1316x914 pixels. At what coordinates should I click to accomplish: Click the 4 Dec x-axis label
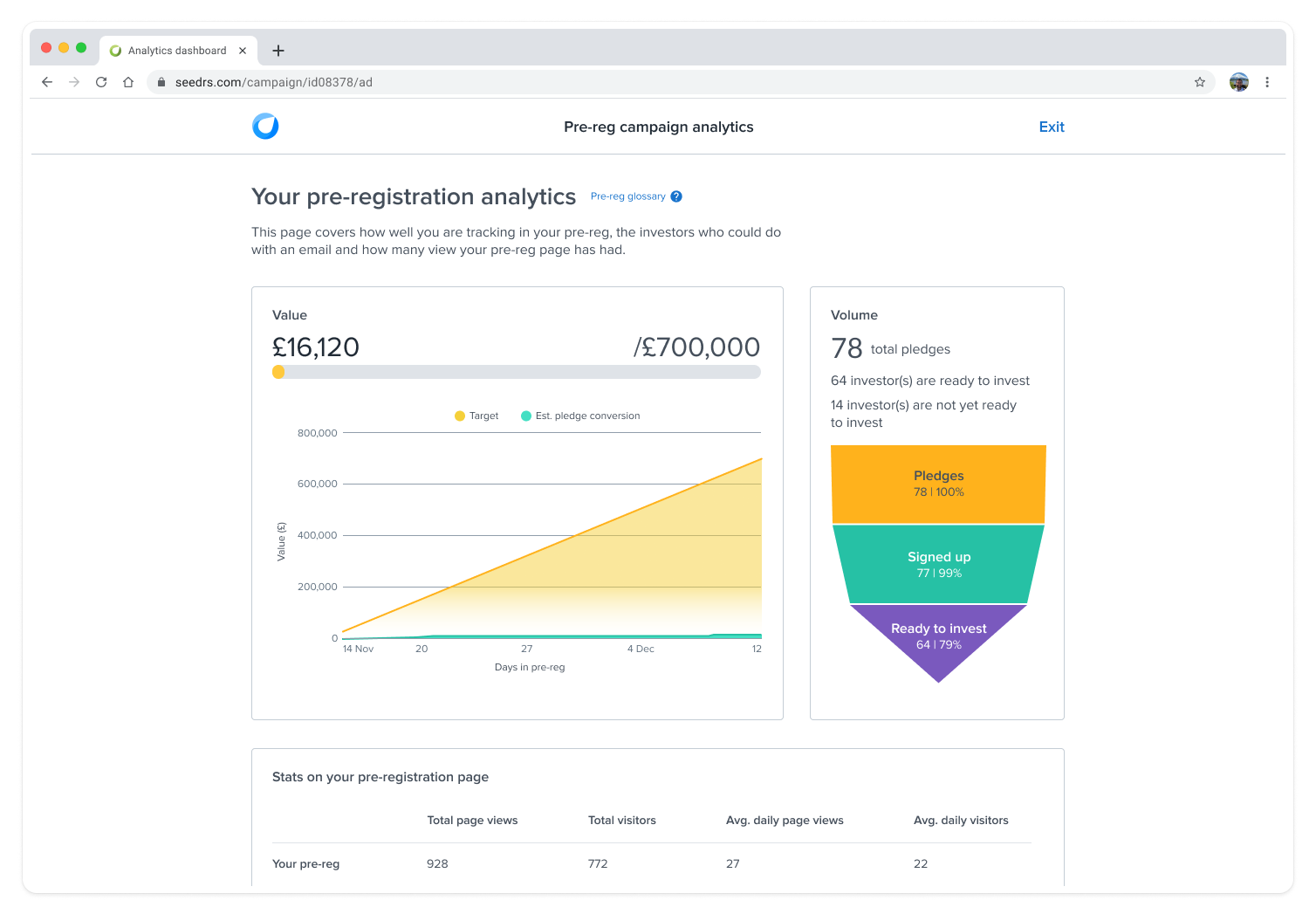(x=641, y=649)
